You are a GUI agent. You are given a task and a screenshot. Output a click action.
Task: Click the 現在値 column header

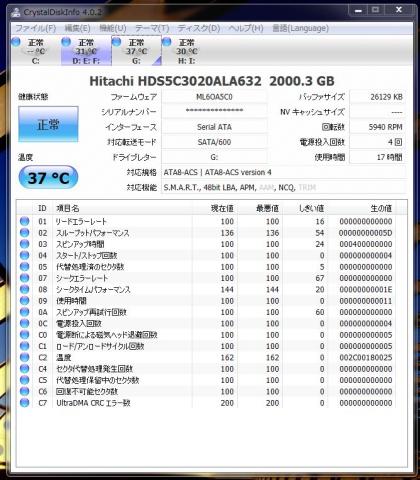(x=215, y=208)
